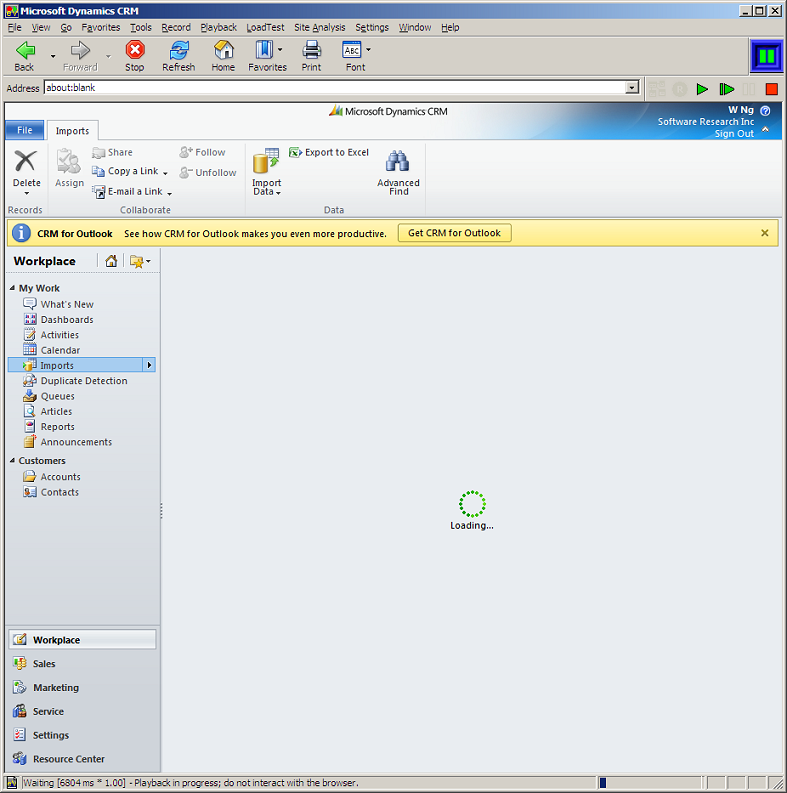Click the red Stop icon
The height and width of the screenshot is (793, 787).
(x=135, y=50)
